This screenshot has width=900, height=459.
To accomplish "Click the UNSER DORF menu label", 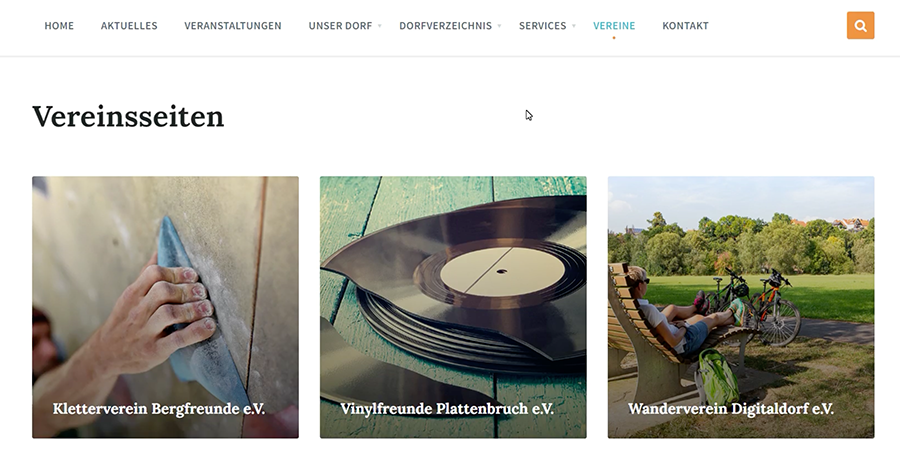I will click(340, 26).
